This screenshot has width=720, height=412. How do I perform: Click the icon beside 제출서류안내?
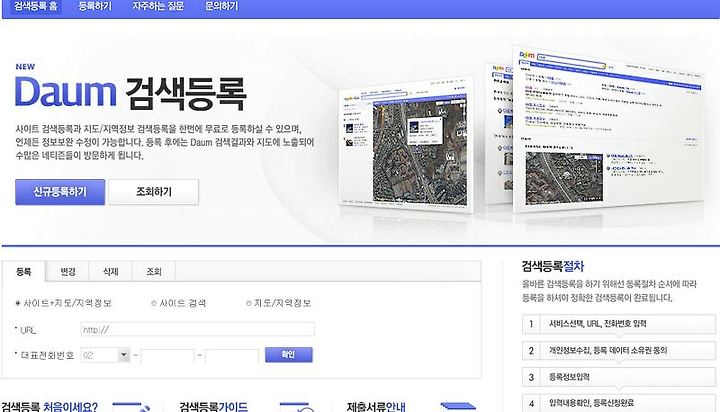click(458, 407)
